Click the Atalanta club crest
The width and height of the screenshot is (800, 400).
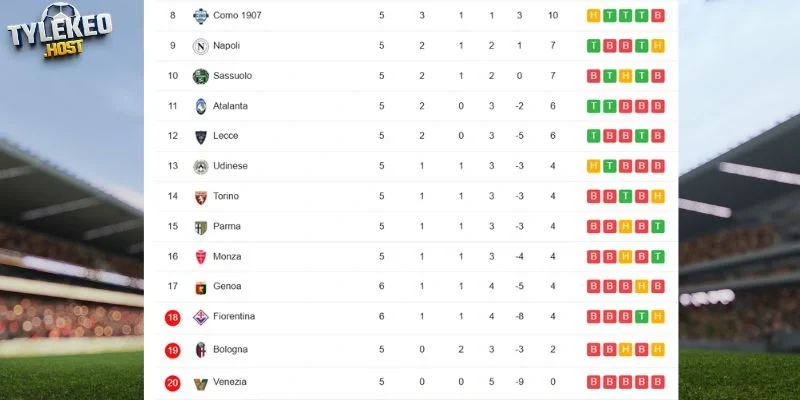[201, 106]
